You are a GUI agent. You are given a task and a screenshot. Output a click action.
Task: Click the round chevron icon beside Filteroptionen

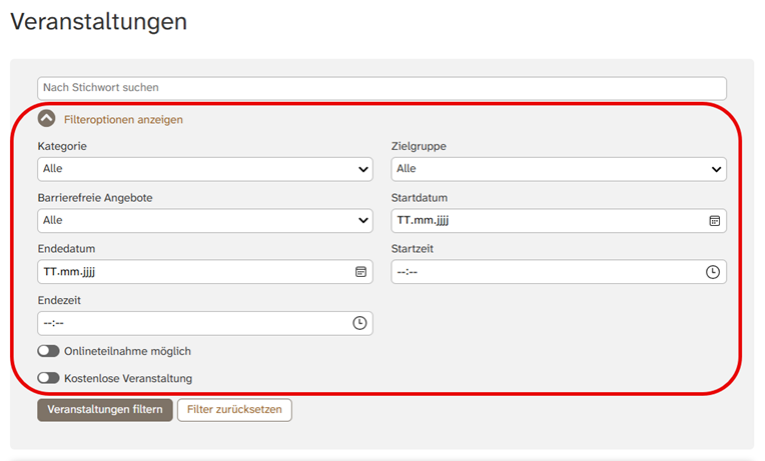coord(47,119)
